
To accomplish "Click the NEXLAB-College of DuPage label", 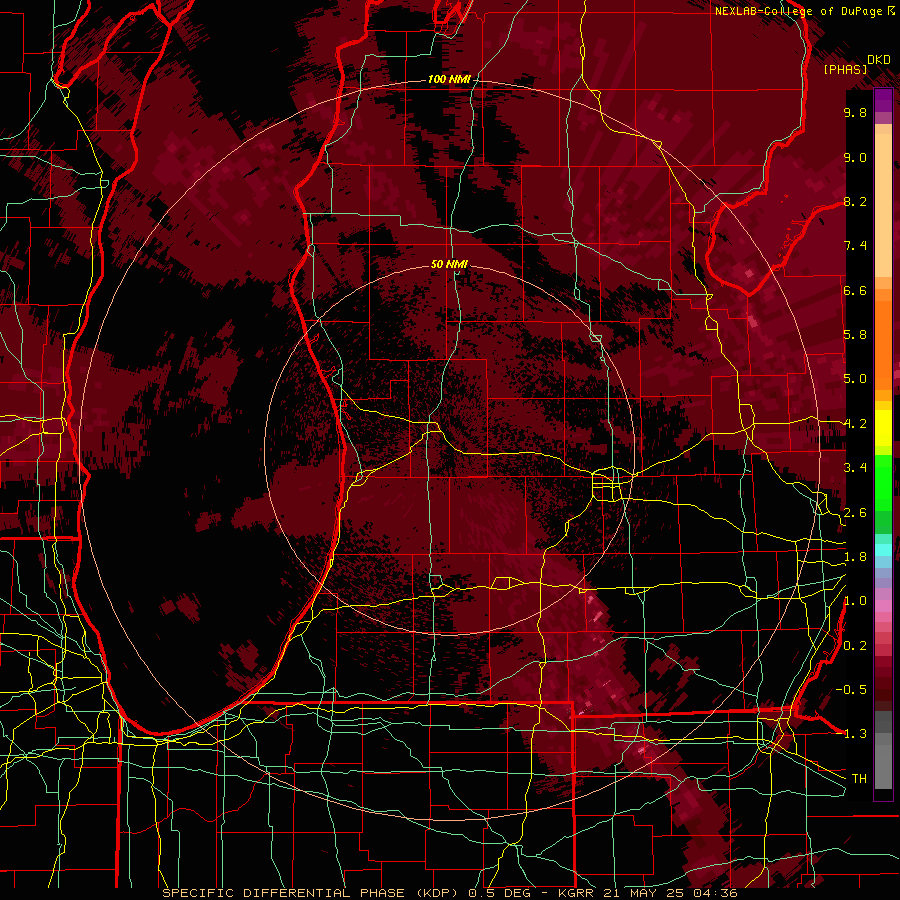I will 799,11.
